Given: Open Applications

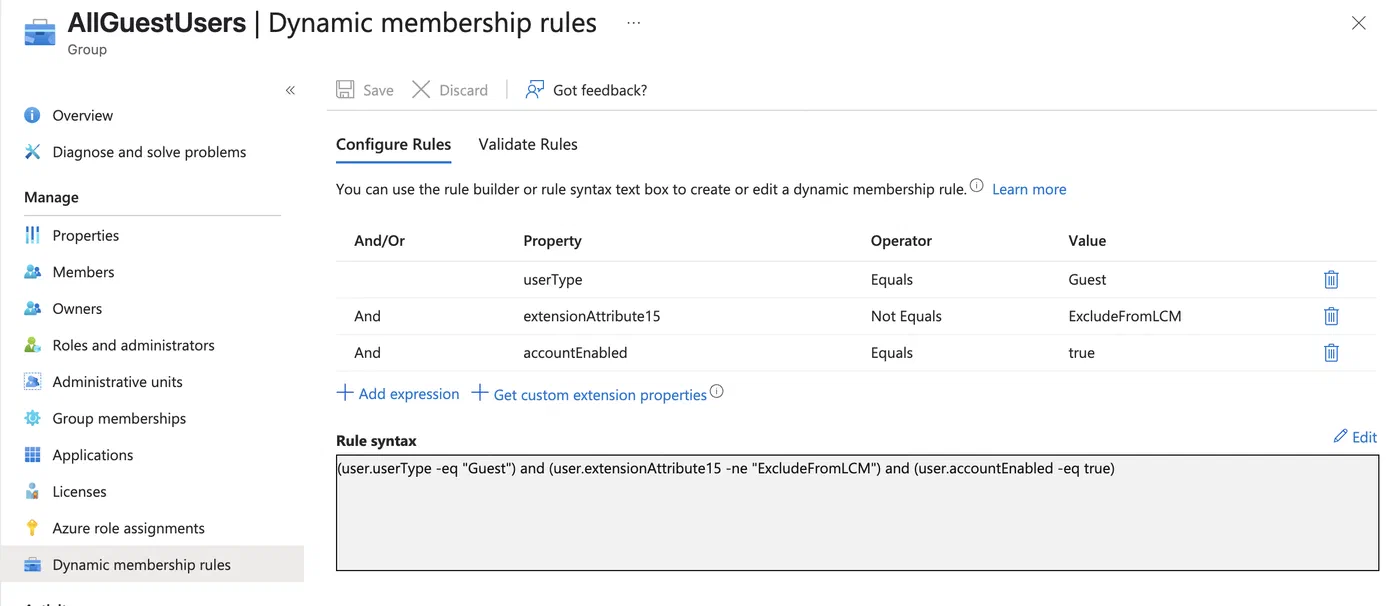Looking at the screenshot, I should pyautogui.click(x=93, y=455).
